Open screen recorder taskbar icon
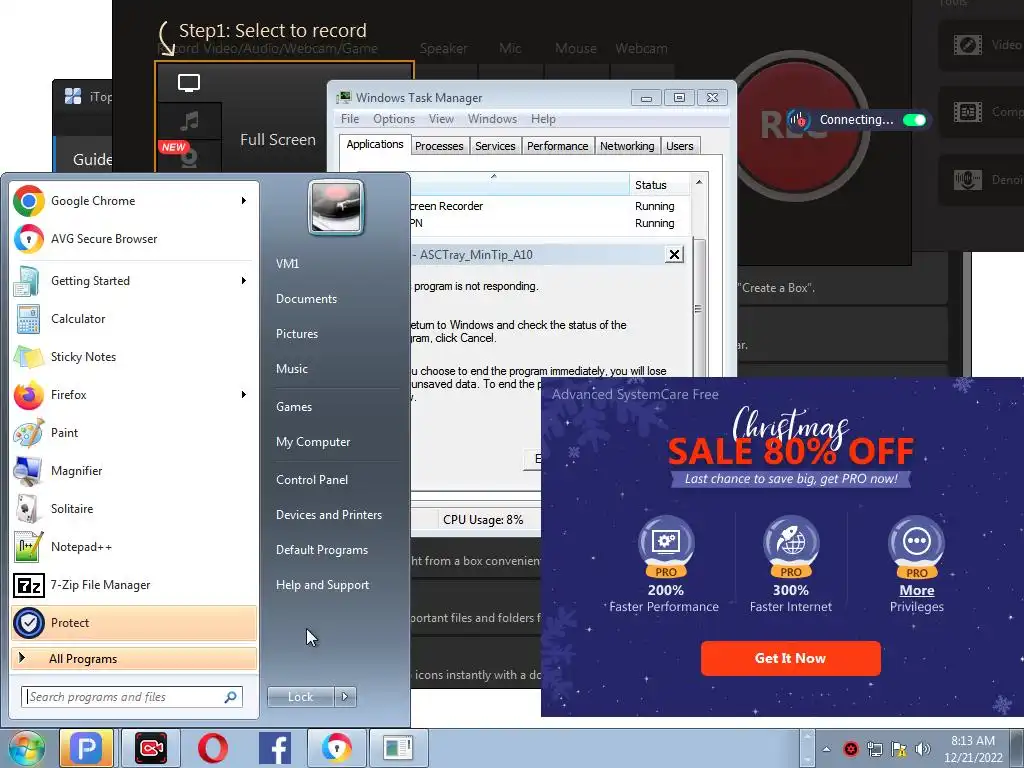Viewport: 1024px width, 768px height. (x=151, y=748)
